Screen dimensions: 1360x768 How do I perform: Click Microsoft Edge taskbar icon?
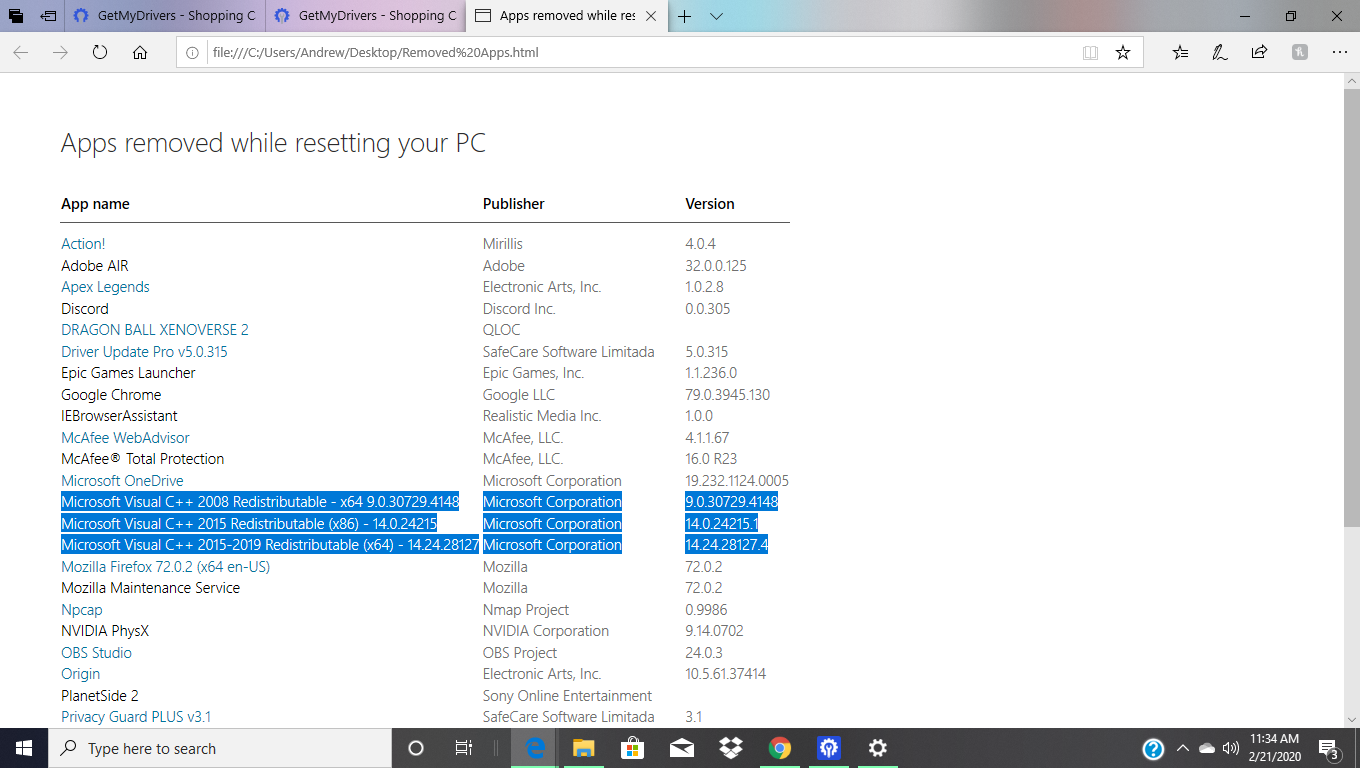(536, 748)
